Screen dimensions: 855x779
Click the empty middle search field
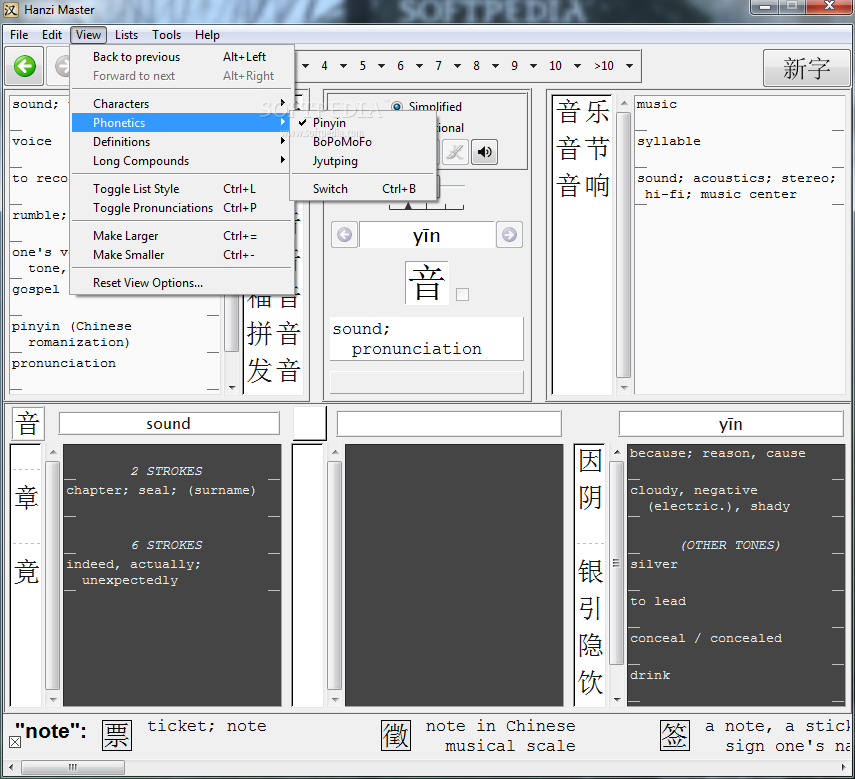coord(449,423)
